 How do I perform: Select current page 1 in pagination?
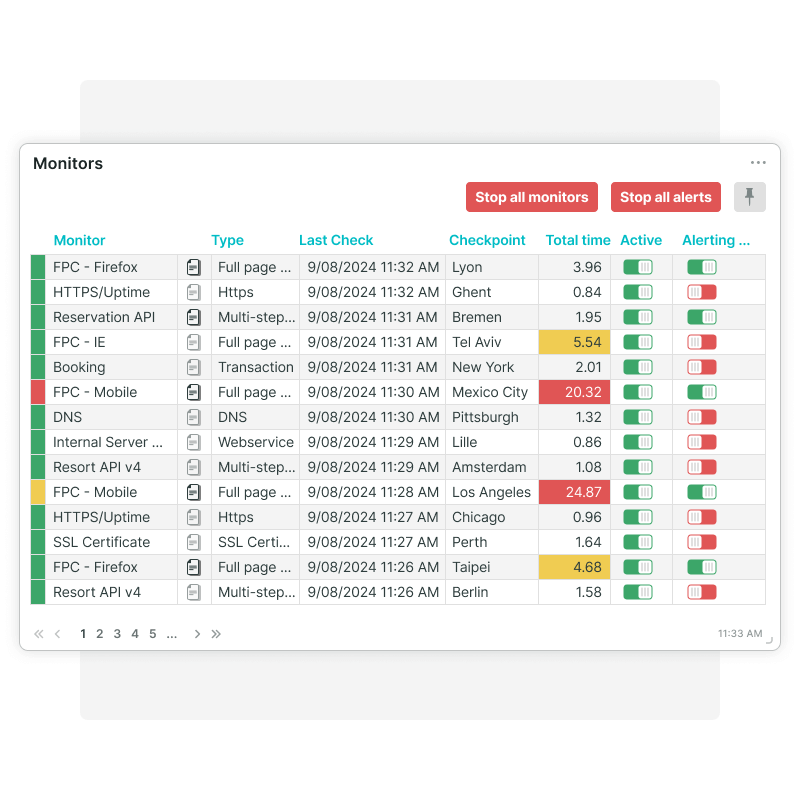tap(83, 634)
